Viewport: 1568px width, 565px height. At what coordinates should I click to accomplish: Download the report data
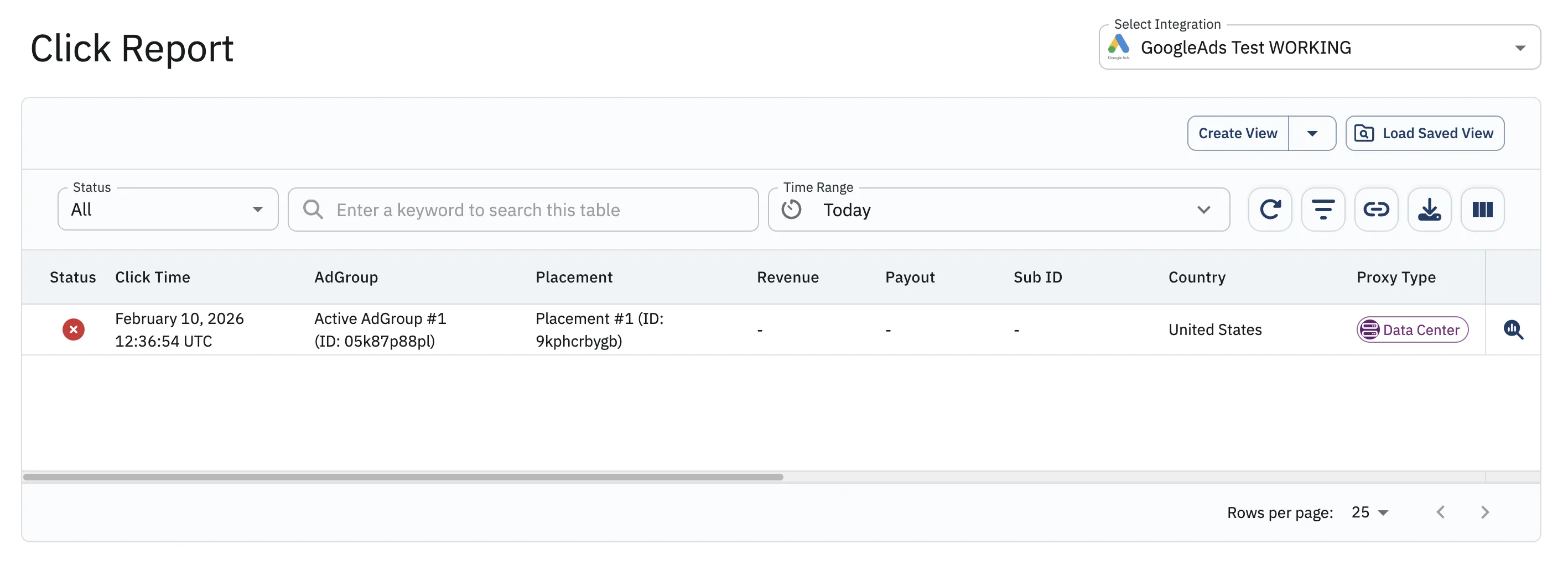pyautogui.click(x=1429, y=209)
